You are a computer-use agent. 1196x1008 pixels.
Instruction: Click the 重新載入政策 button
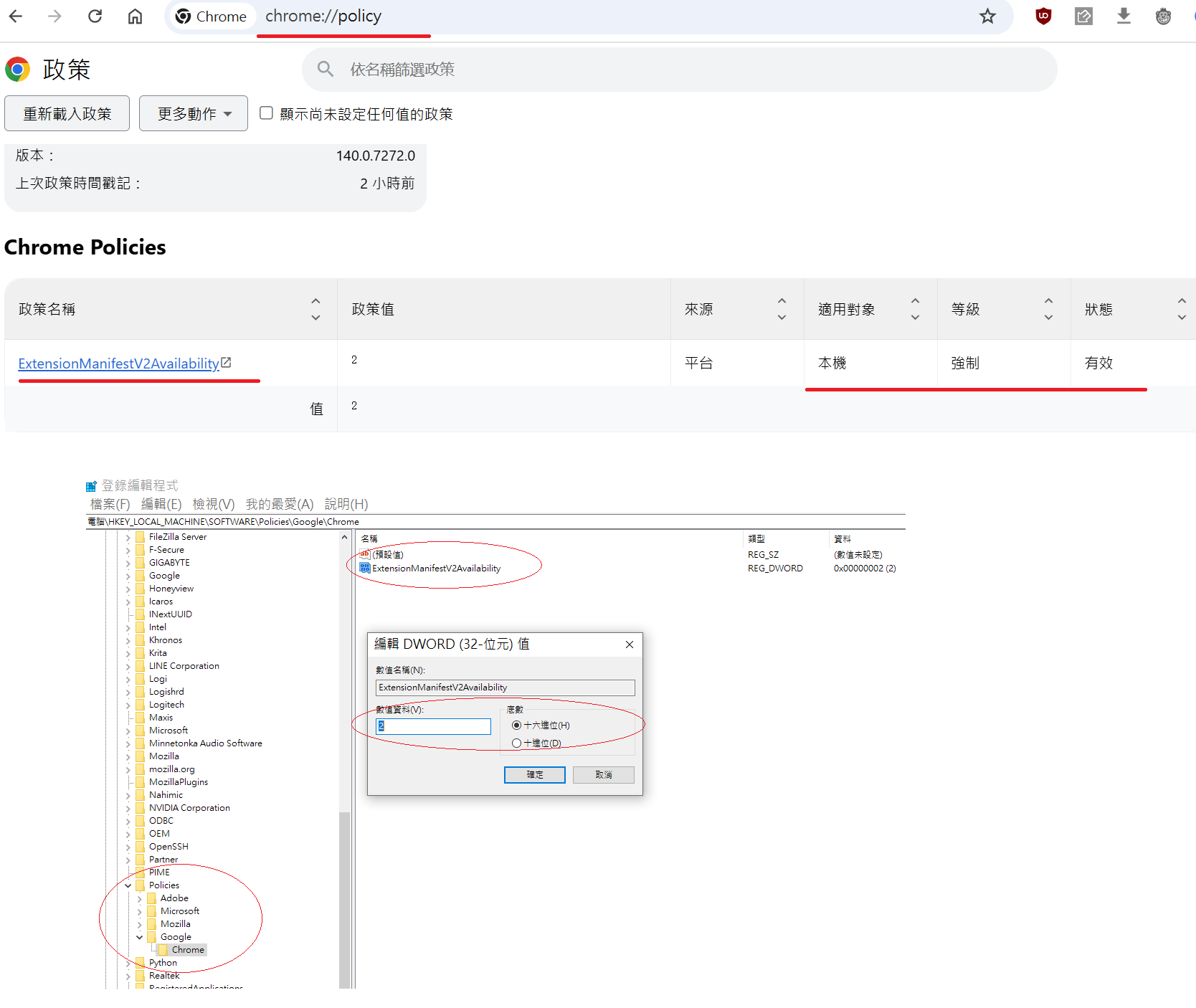[67, 113]
